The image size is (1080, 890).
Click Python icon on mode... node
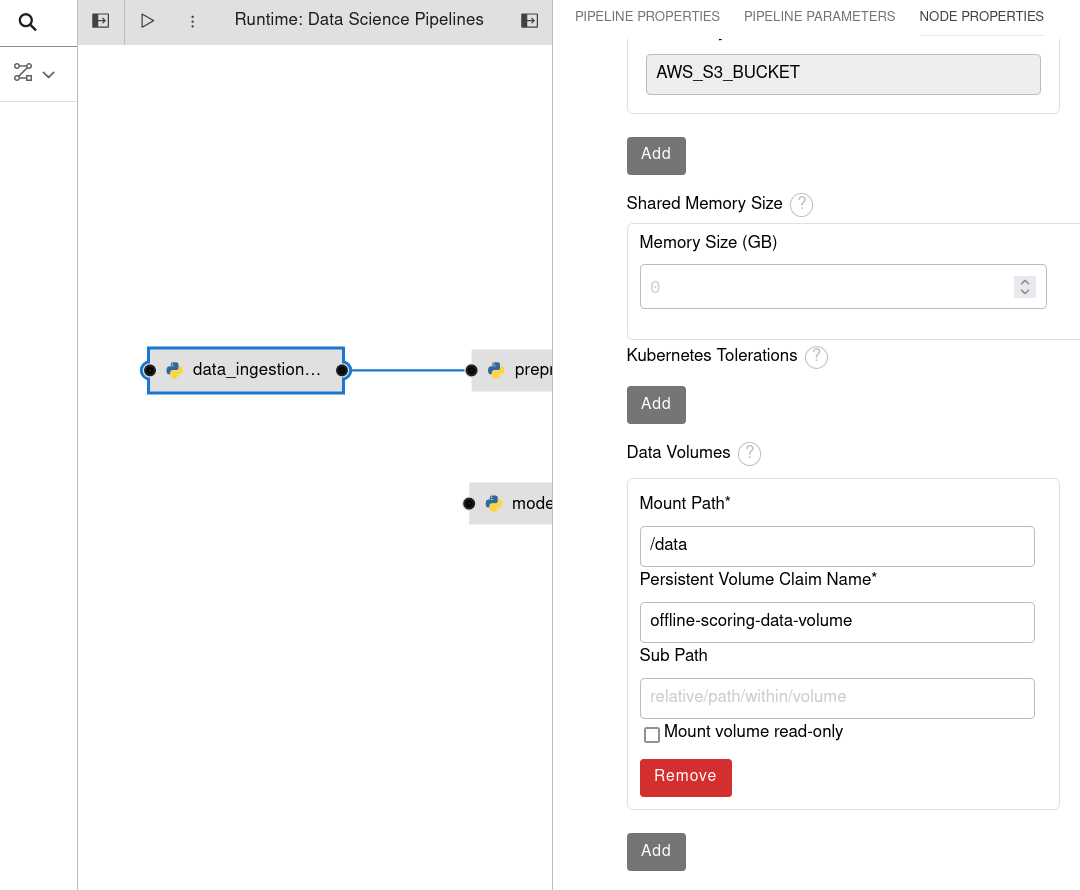pos(493,503)
